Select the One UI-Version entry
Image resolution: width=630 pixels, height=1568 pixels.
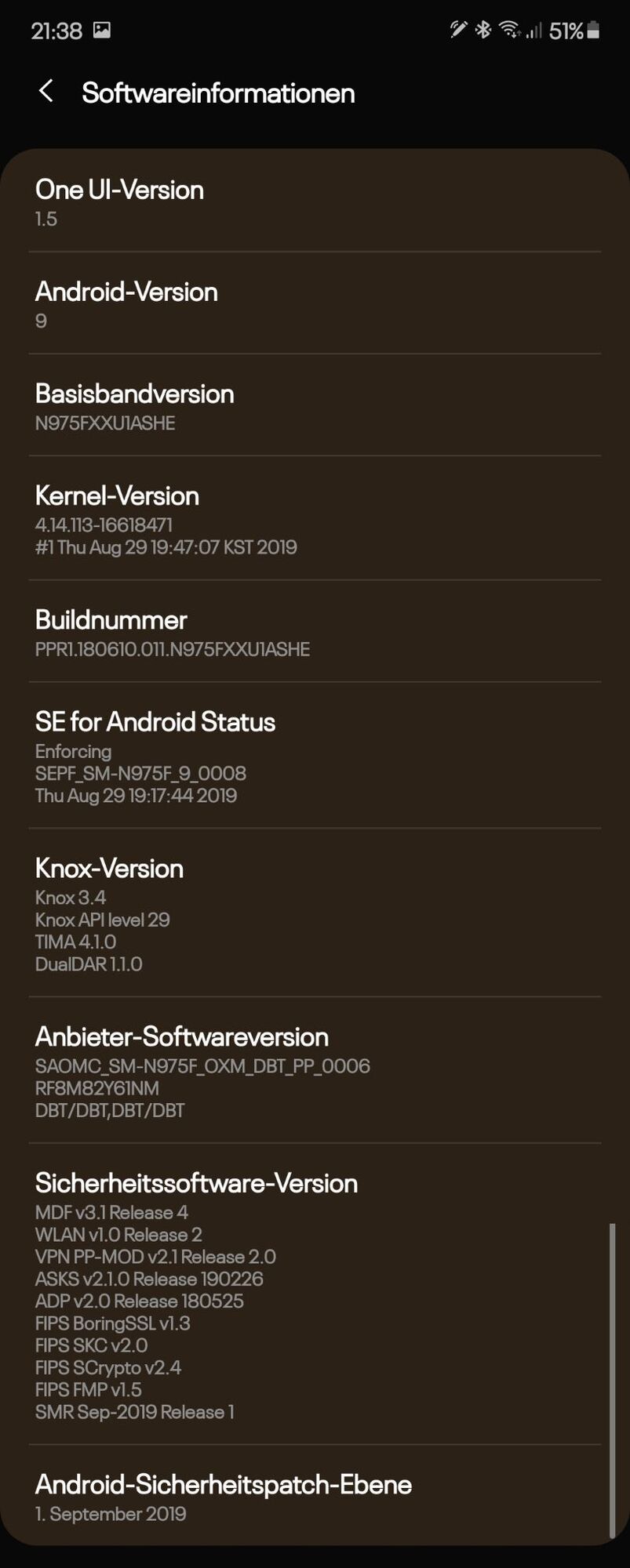(x=315, y=202)
